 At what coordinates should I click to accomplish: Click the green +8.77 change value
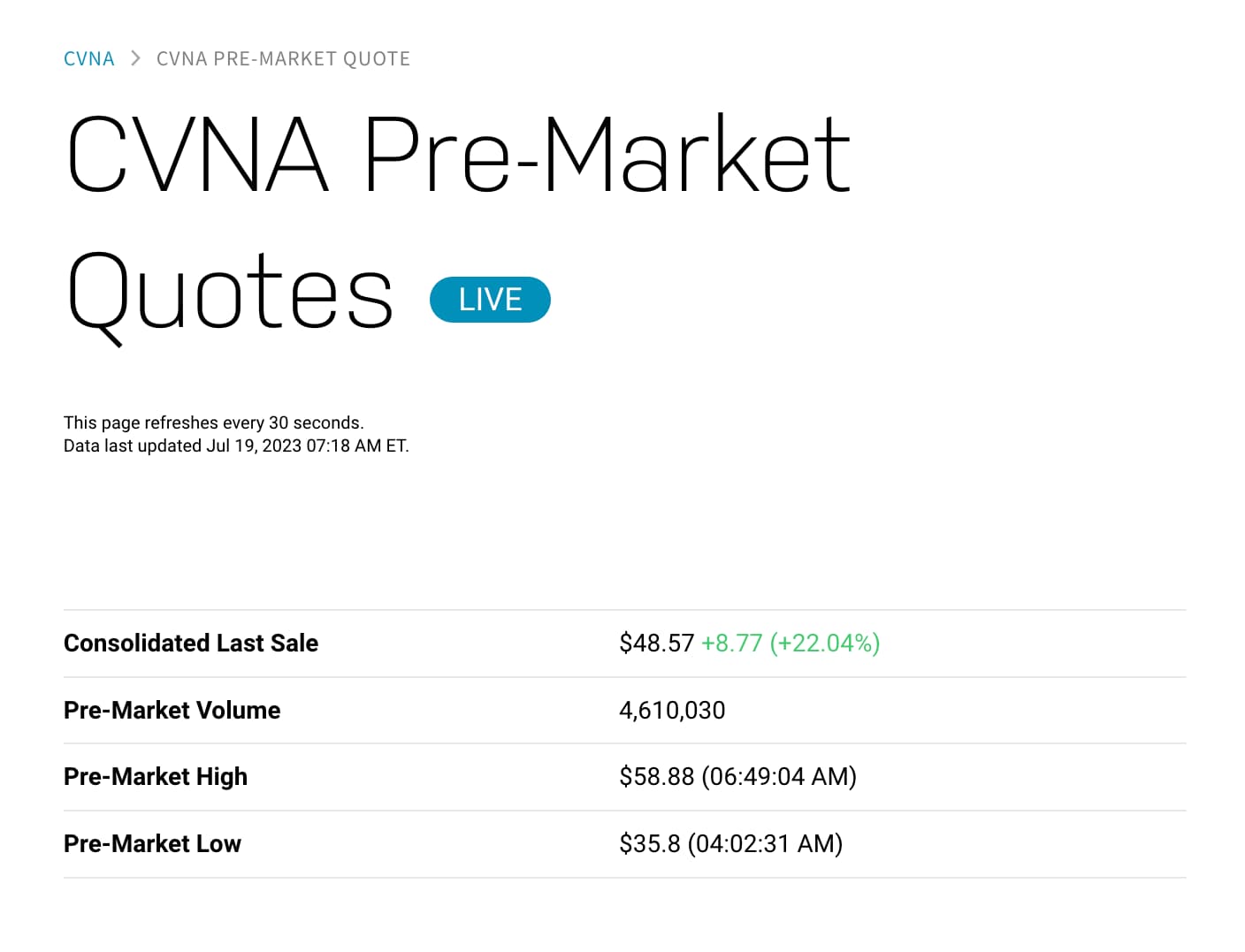click(x=732, y=643)
